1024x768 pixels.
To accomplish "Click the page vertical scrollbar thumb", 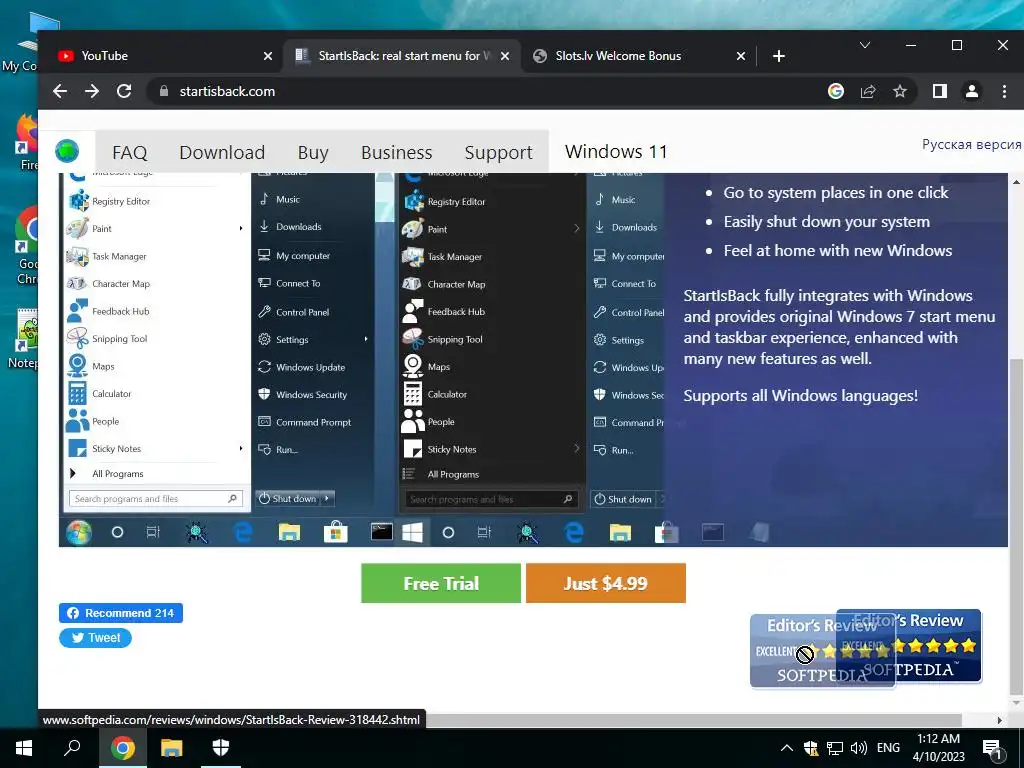I will click(1016, 527).
